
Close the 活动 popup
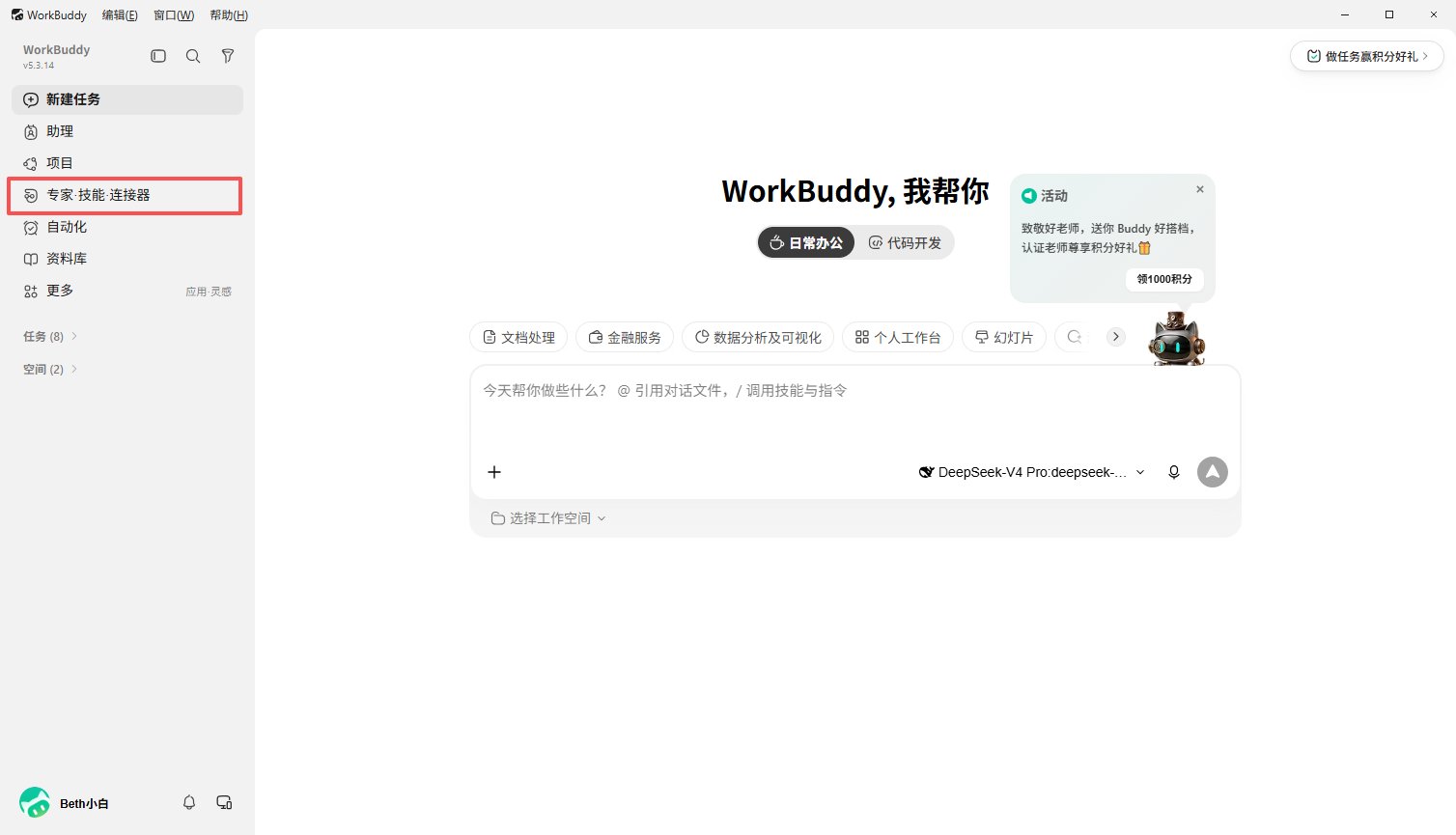[1200, 189]
